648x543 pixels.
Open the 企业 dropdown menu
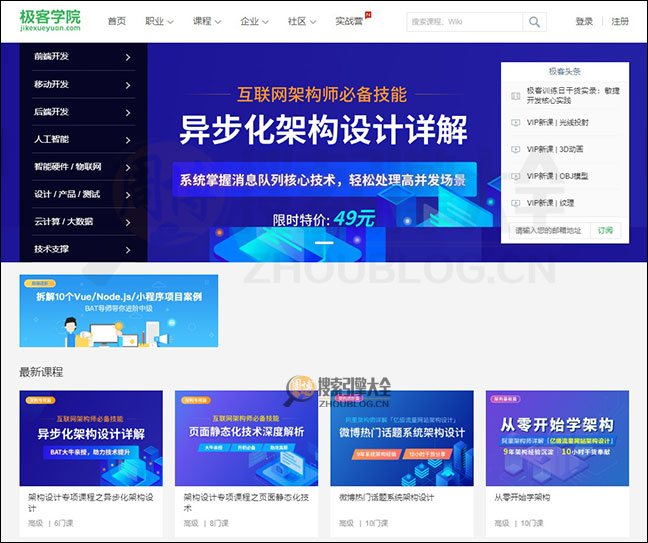pos(254,21)
